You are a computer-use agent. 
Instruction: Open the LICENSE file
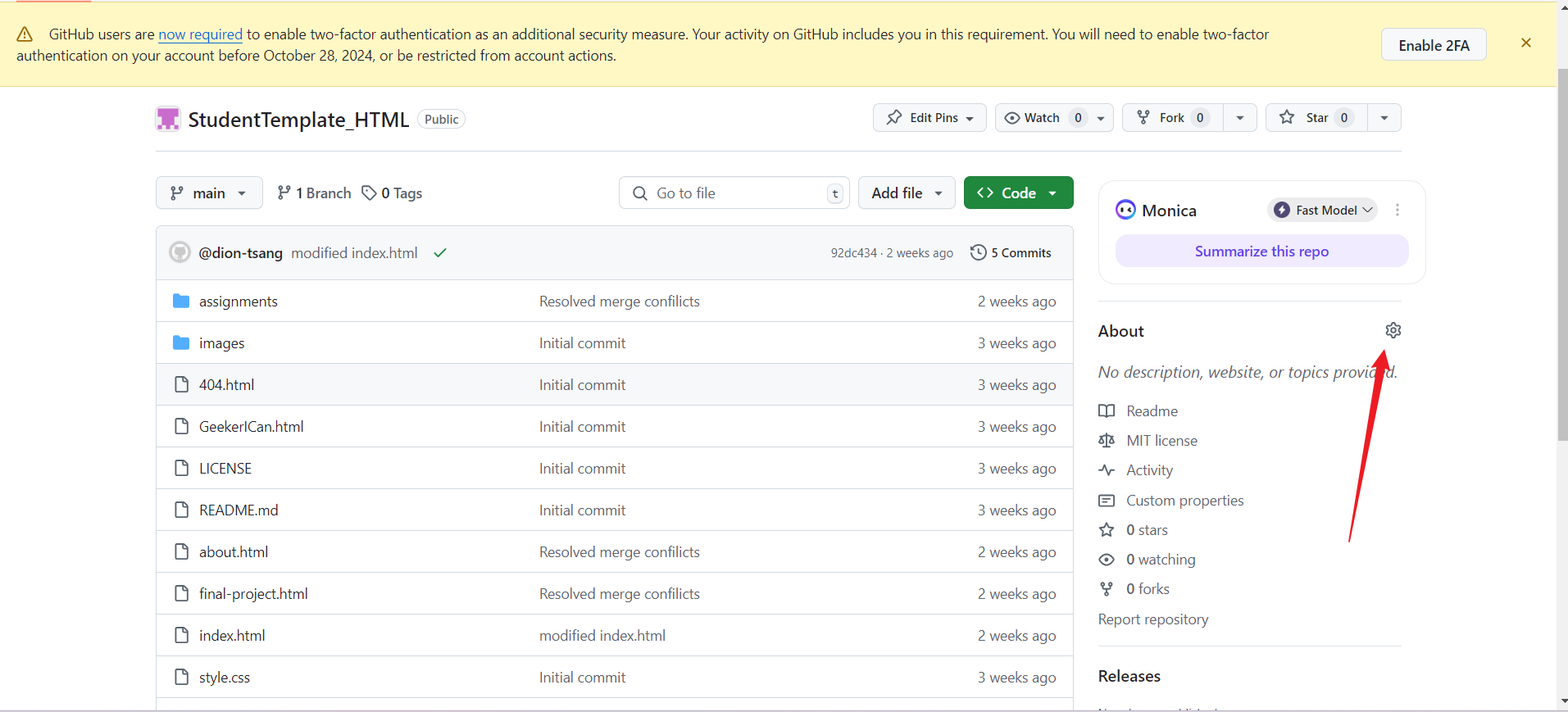pyautogui.click(x=225, y=469)
